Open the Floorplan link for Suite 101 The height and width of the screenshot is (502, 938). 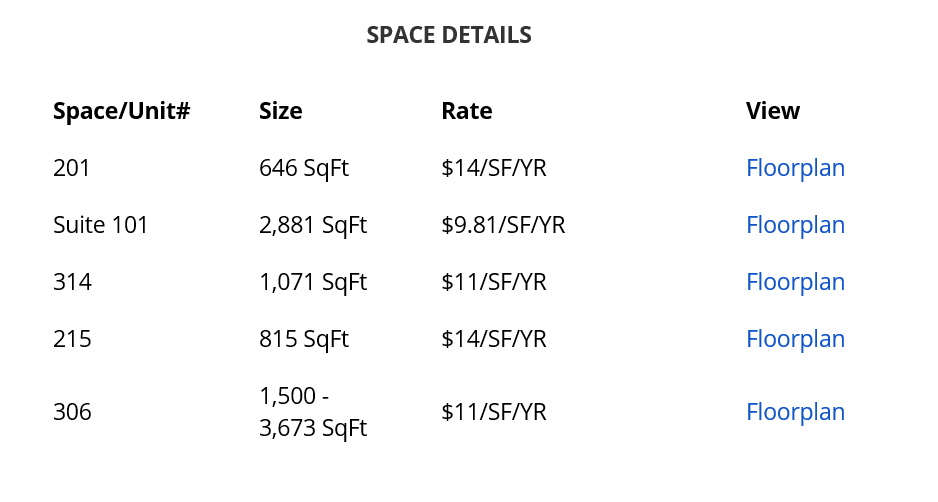(x=795, y=225)
